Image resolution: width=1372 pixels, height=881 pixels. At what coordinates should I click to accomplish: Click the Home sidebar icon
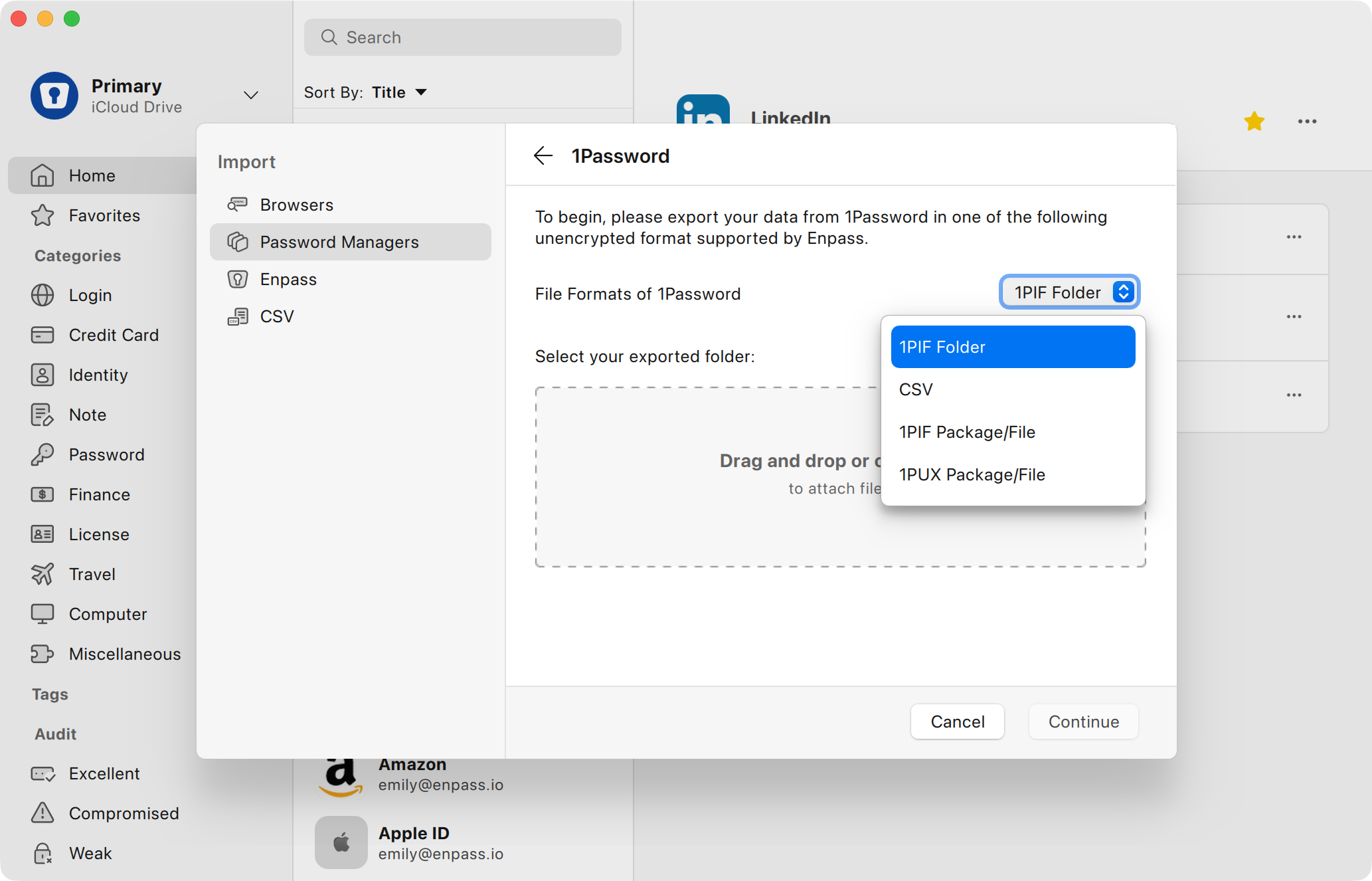[x=43, y=175]
